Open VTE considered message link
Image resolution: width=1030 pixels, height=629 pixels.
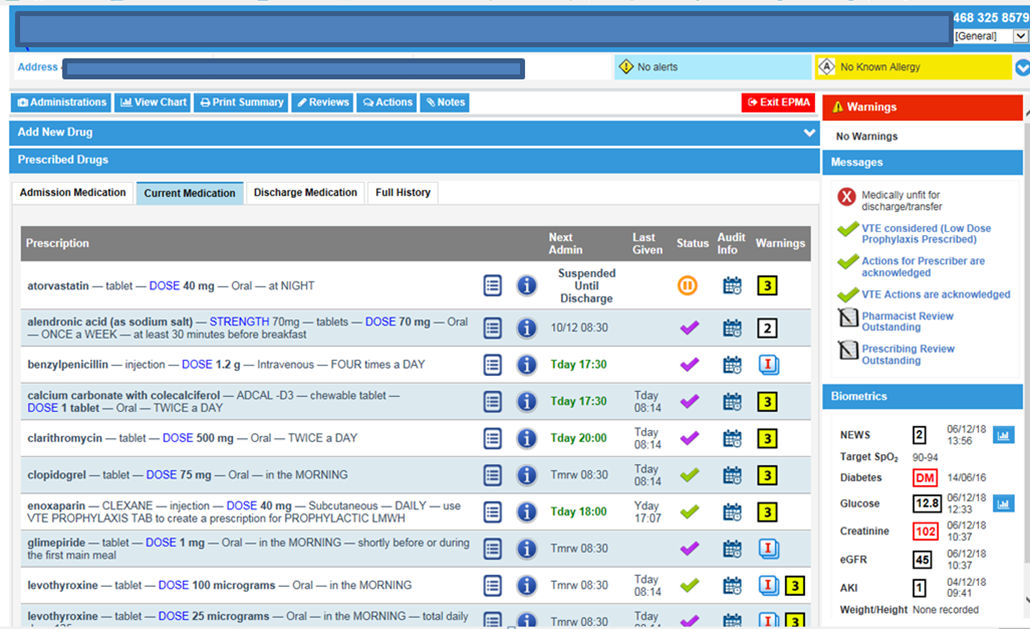click(x=926, y=234)
